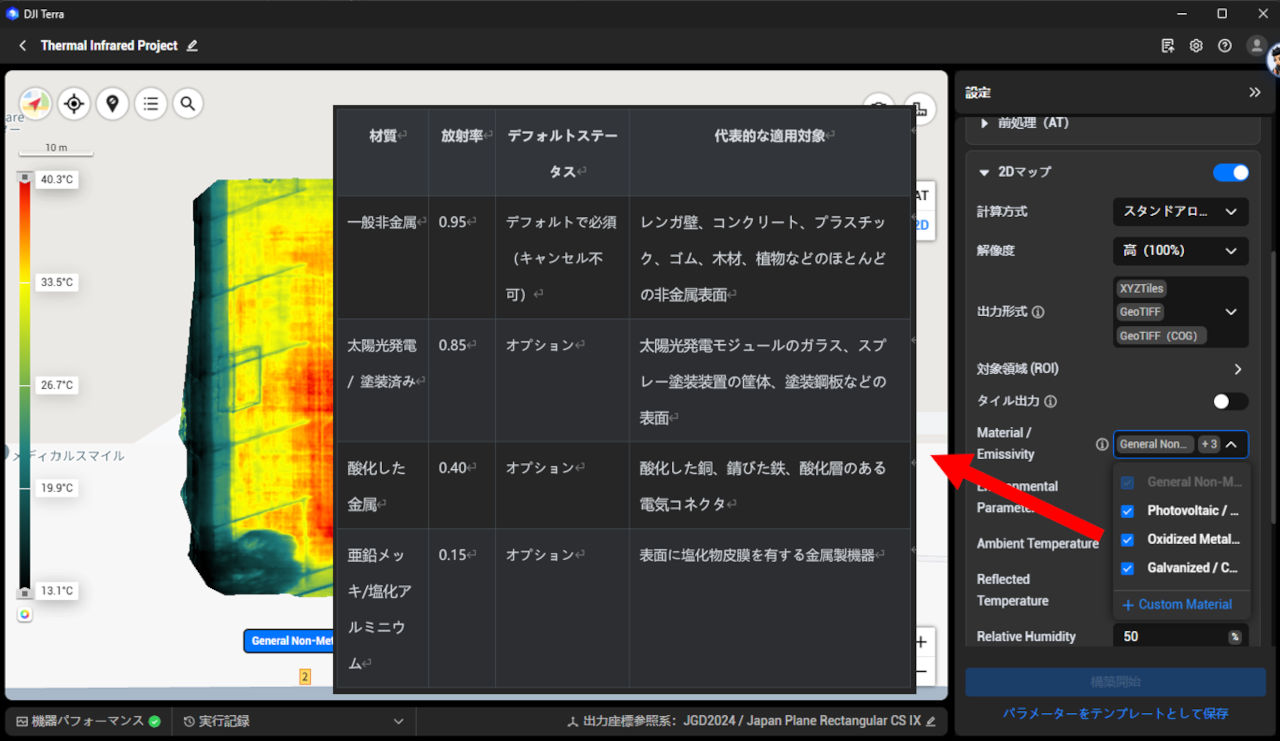Image resolution: width=1280 pixels, height=741 pixels.
Task: Zoom in the map with the plus button
Action: click(921, 642)
